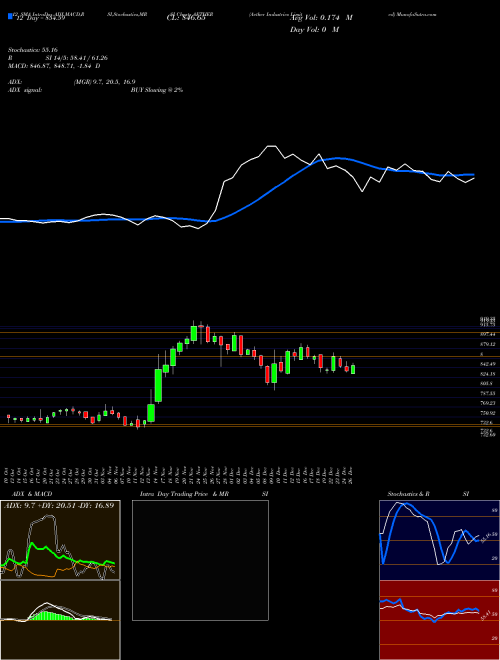Select the 'MACD: 846.87, 848.71, -1.84 D' line

(x=54, y=66)
